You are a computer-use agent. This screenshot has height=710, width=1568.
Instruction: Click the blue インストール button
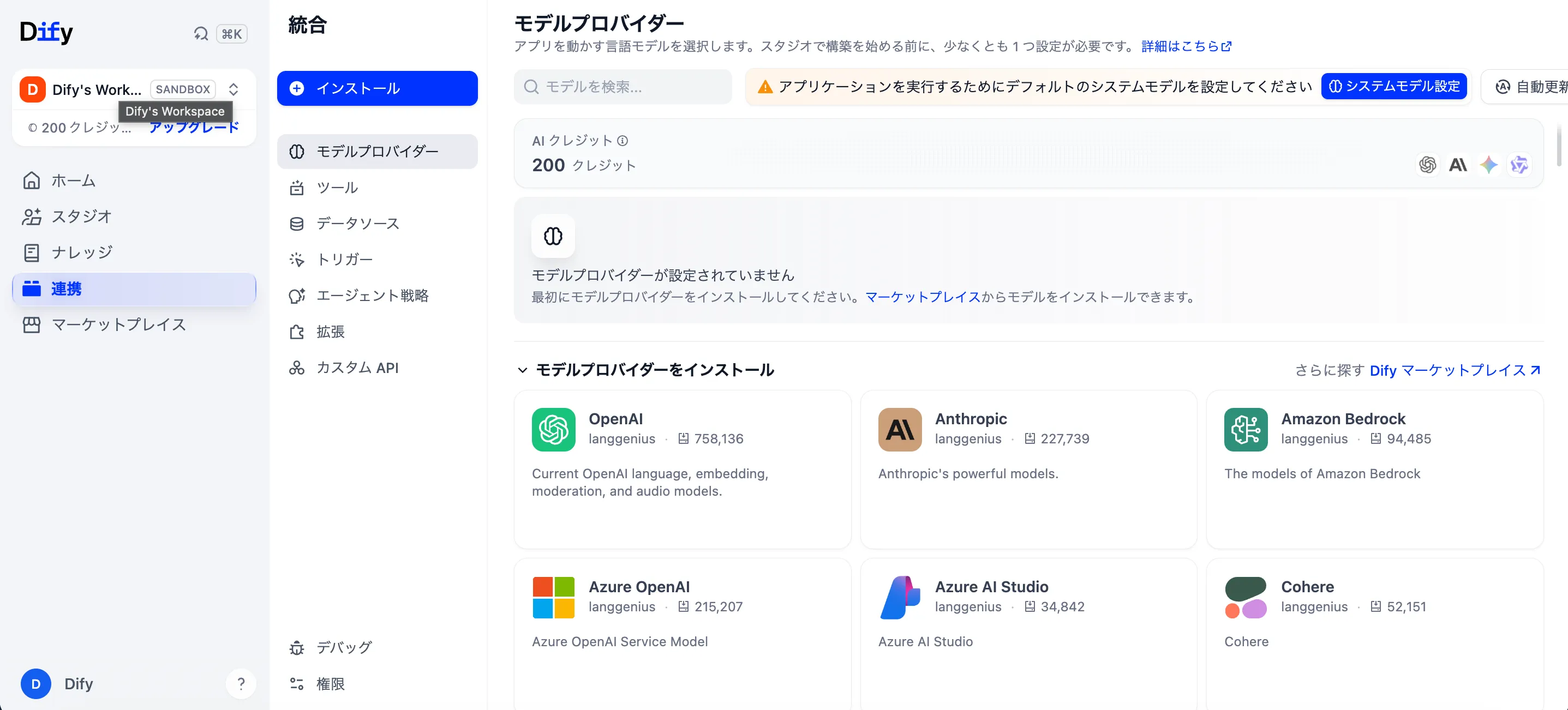(378, 88)
